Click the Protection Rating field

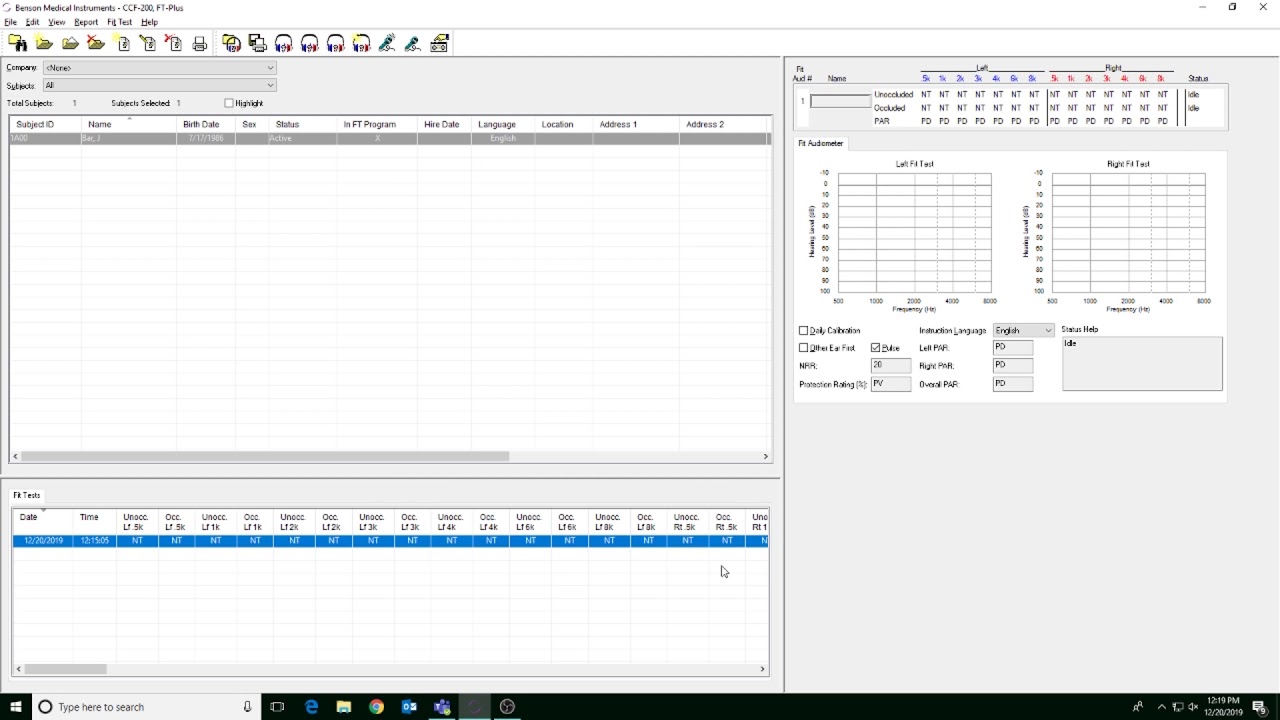890,384
